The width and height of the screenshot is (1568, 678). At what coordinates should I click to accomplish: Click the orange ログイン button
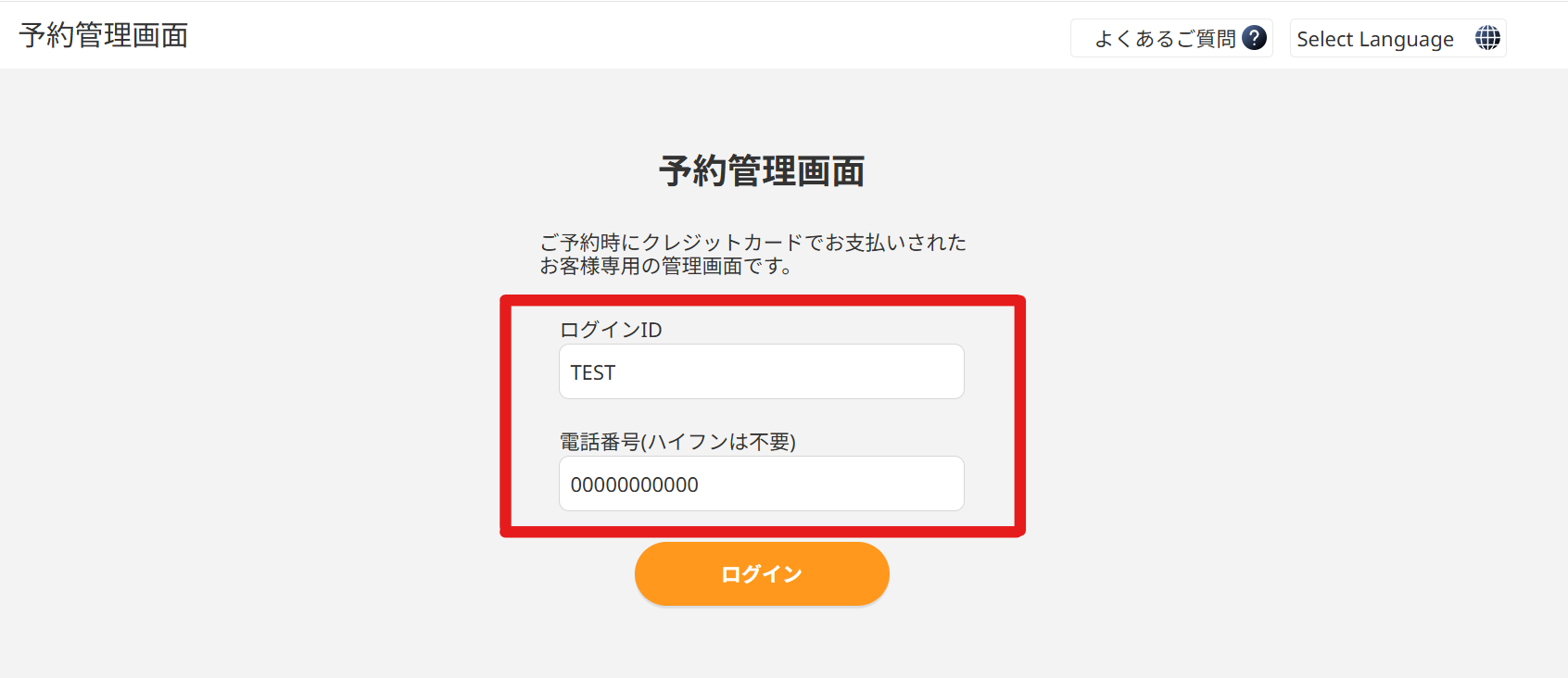point(762,574)
